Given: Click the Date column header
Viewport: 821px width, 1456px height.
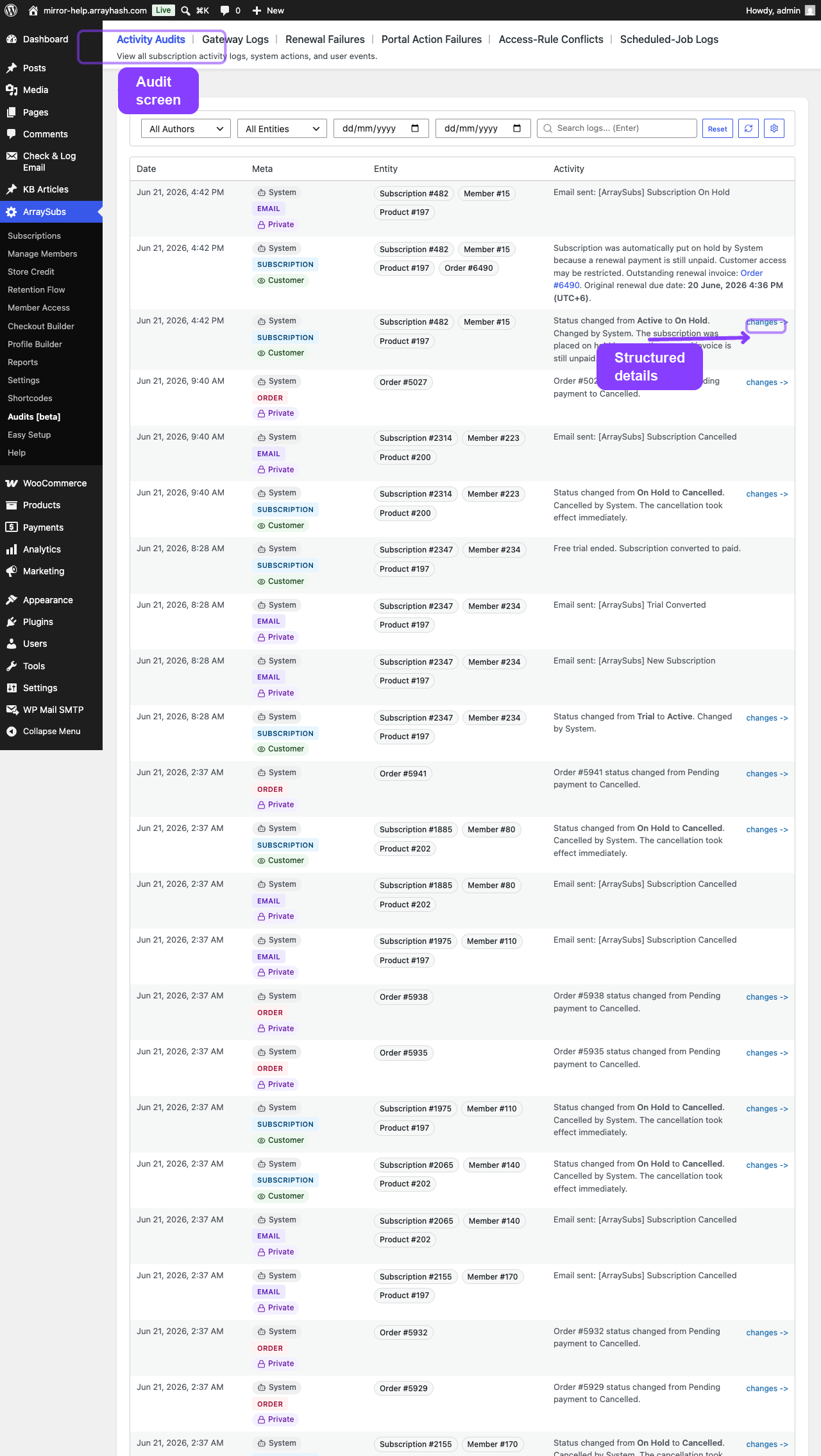Looking at the screenshot, I should pyautogui.click(x=146, y=169).
